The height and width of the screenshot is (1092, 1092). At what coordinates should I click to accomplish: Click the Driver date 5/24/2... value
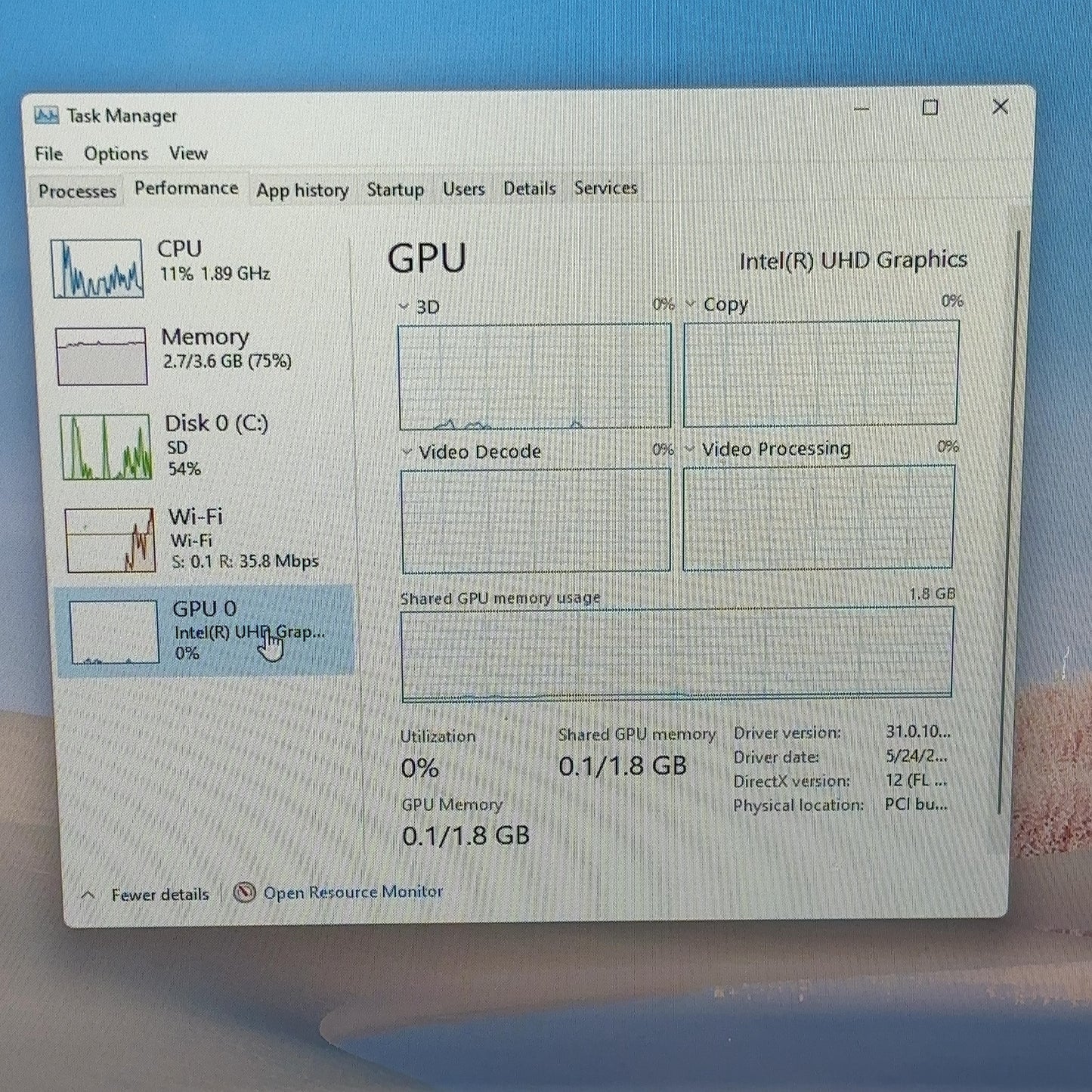pyautogui.click(x=916, y=756)
